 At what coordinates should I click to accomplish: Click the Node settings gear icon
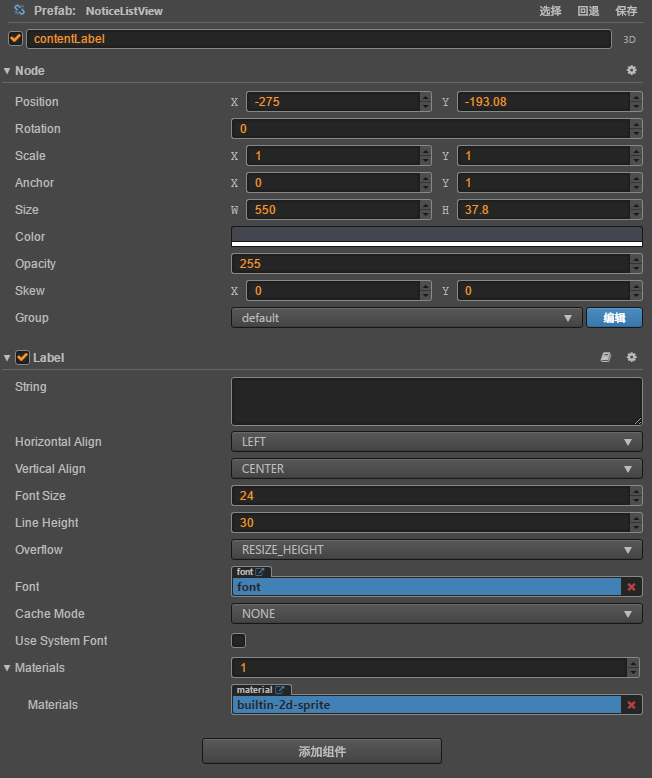[x=631, y=71]
